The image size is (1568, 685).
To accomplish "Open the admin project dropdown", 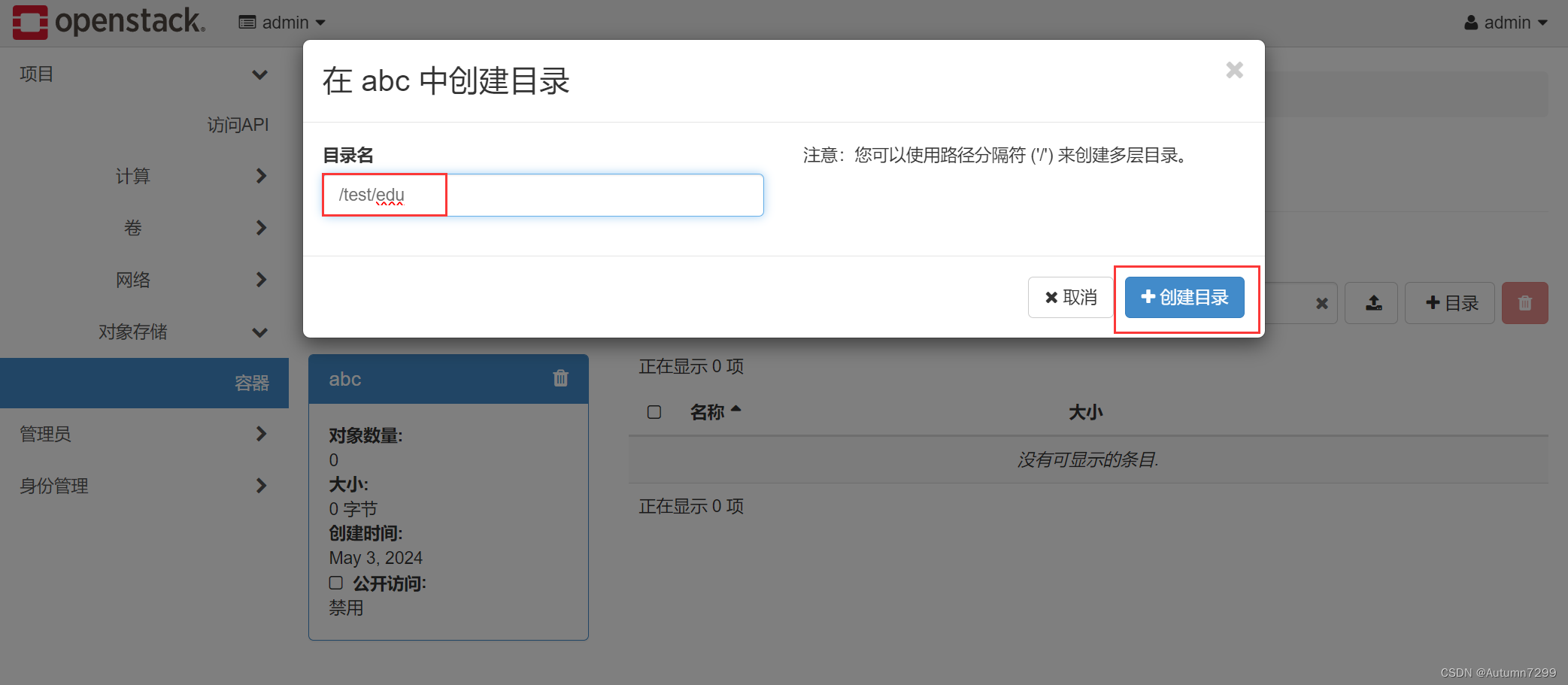I will click(282, 23).
